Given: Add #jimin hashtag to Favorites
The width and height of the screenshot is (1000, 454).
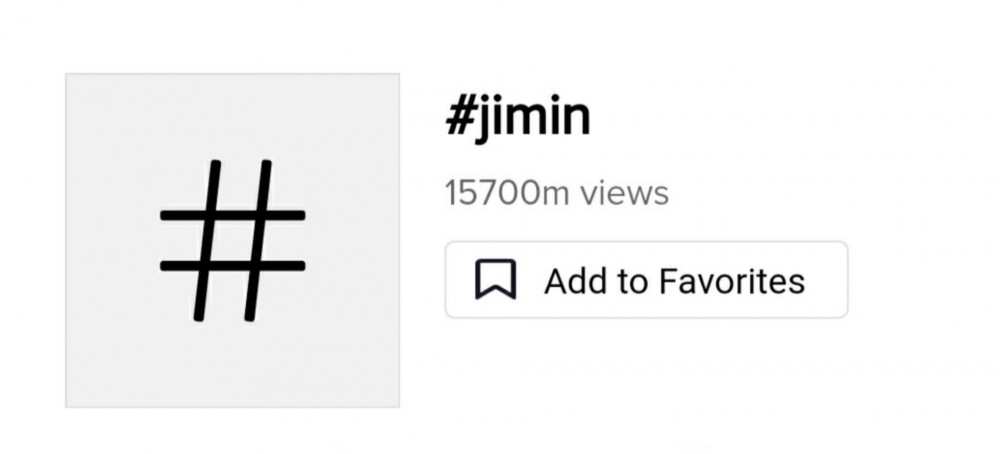Looking at the screenshot, I should (646, 279).
